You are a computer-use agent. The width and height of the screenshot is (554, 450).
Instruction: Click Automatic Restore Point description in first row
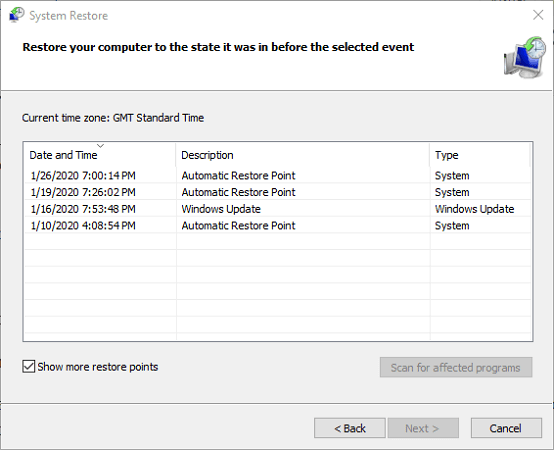(x=238, y=176)
